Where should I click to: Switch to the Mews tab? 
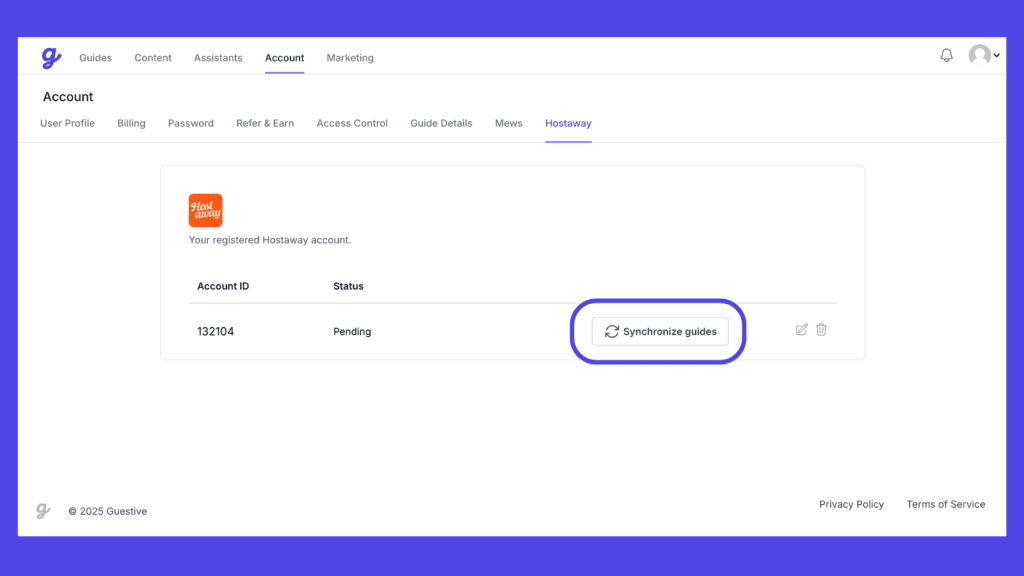tap(509, 123)
